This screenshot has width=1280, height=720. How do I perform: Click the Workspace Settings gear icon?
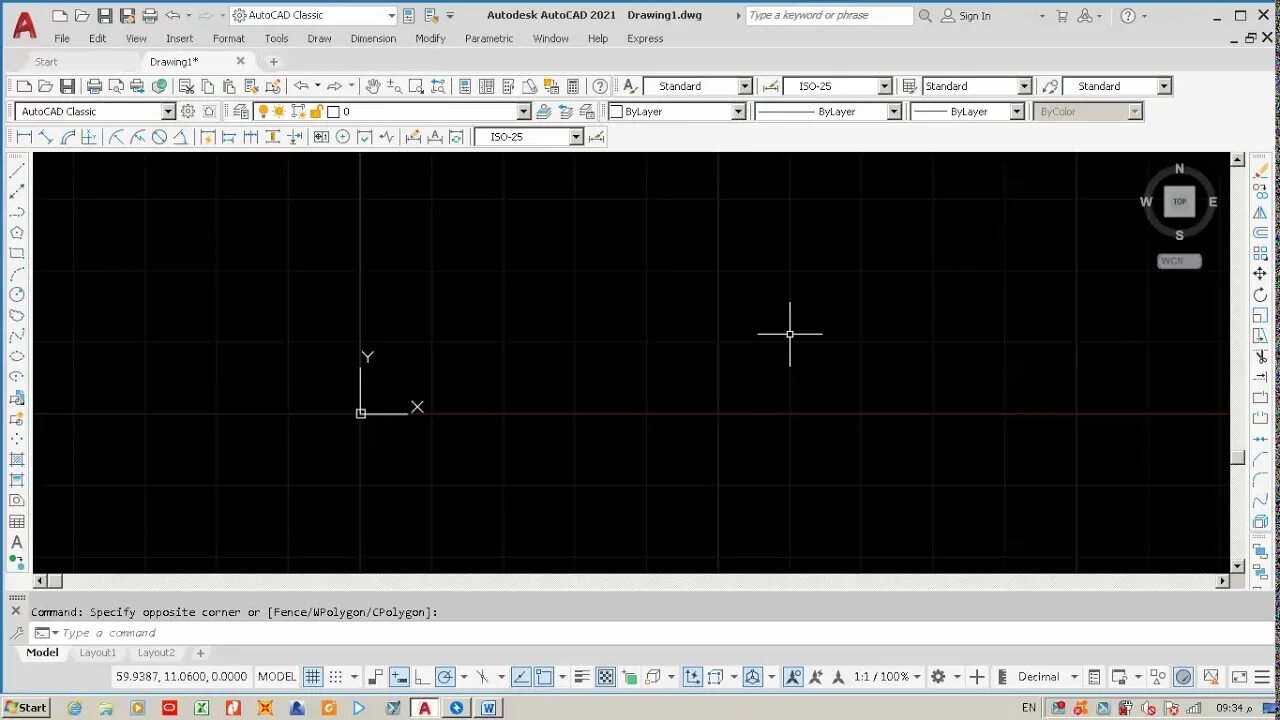pyautogui.click(x=187, y=111)
